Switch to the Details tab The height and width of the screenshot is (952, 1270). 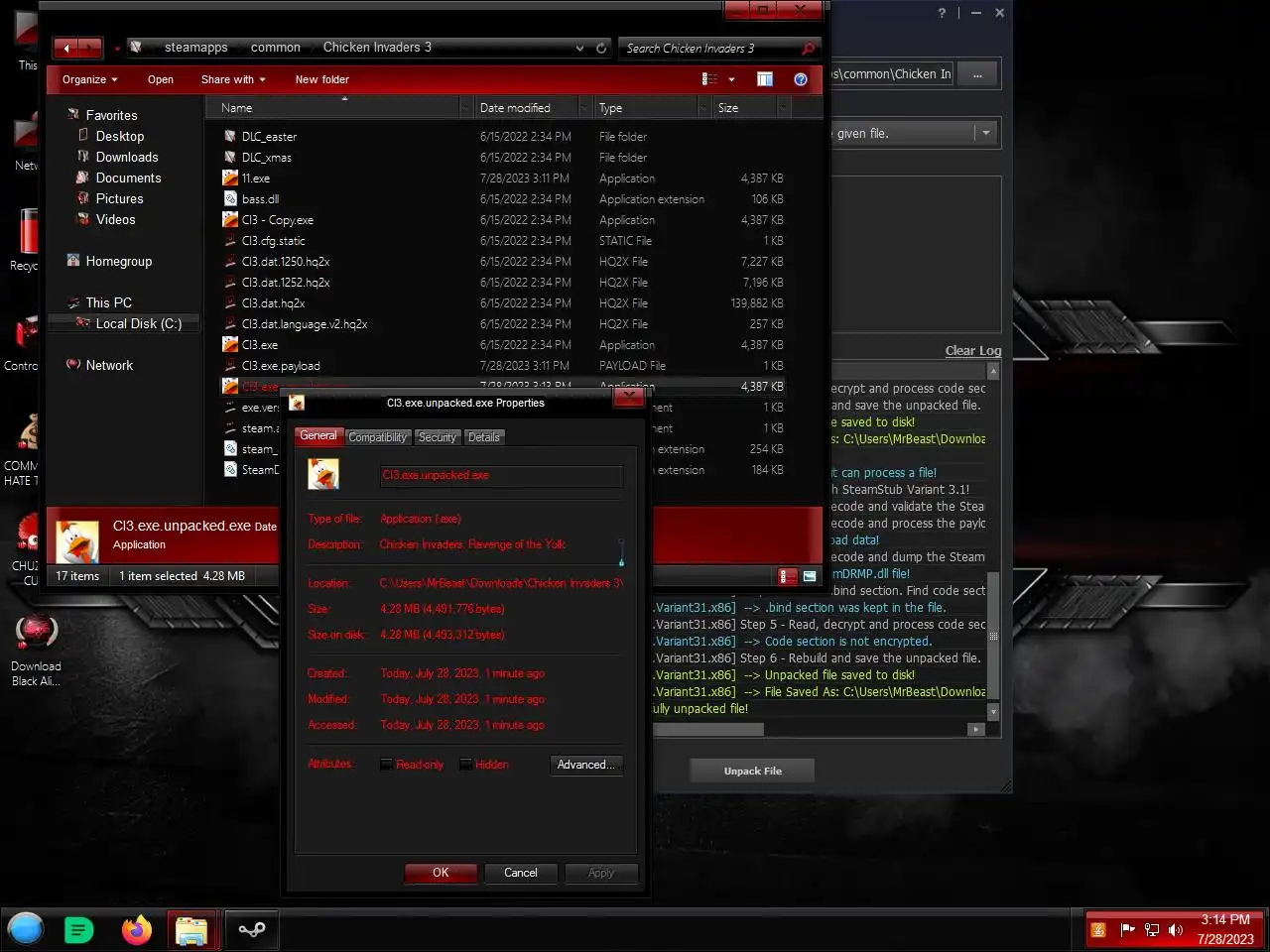click(x=484, y=437)
